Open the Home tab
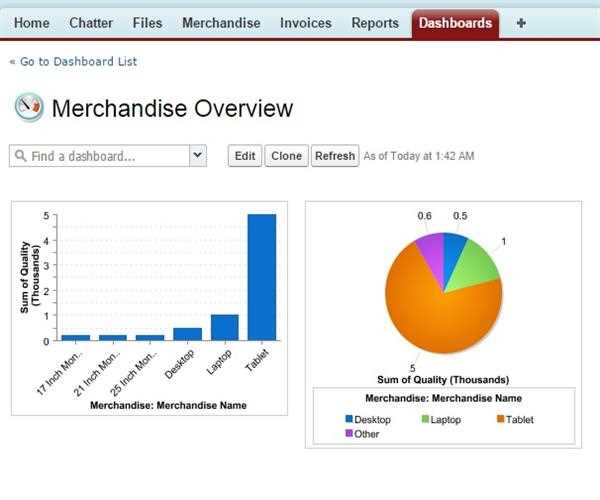This screenshot has width=600, height=500. (x=32, y=23)
